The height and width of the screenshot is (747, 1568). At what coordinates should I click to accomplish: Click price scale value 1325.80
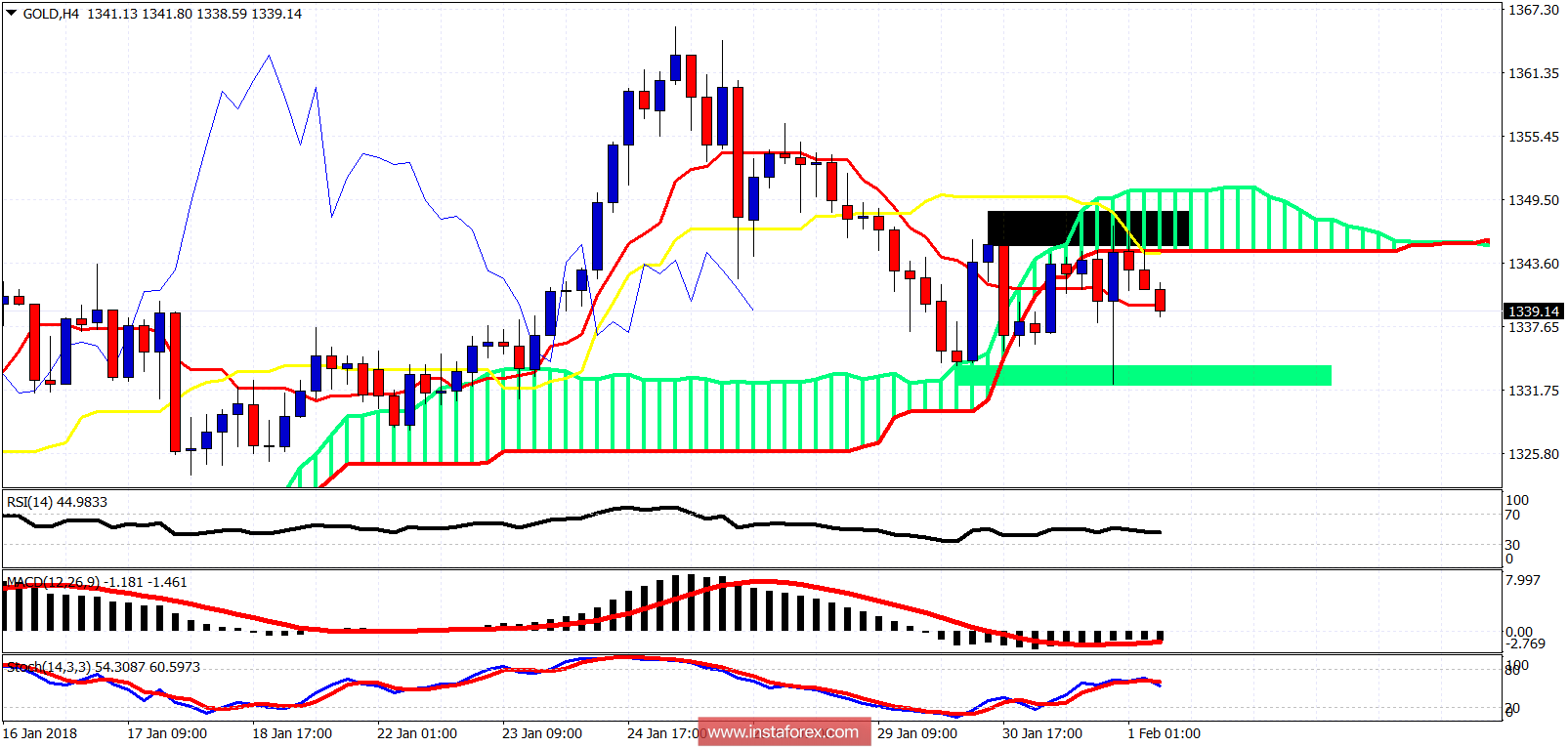pos(1534,454)
